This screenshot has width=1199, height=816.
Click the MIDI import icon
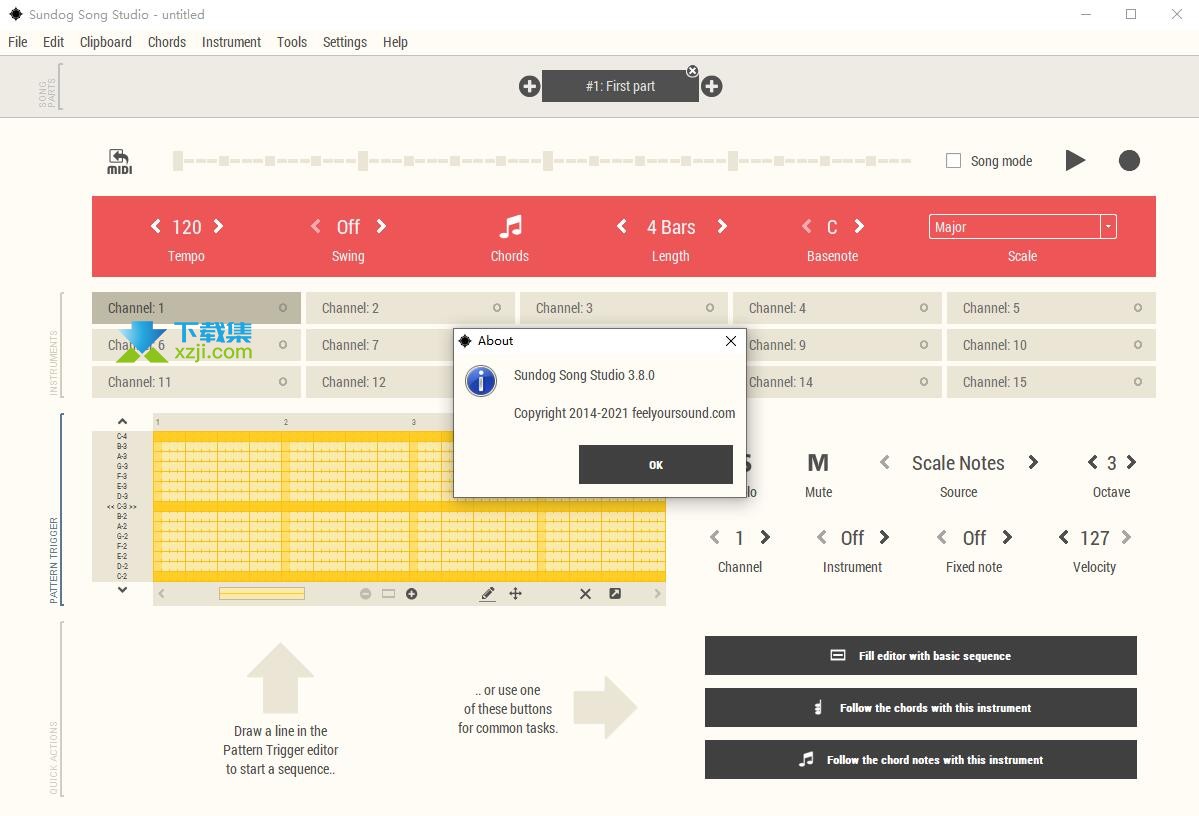coord(119,161)
